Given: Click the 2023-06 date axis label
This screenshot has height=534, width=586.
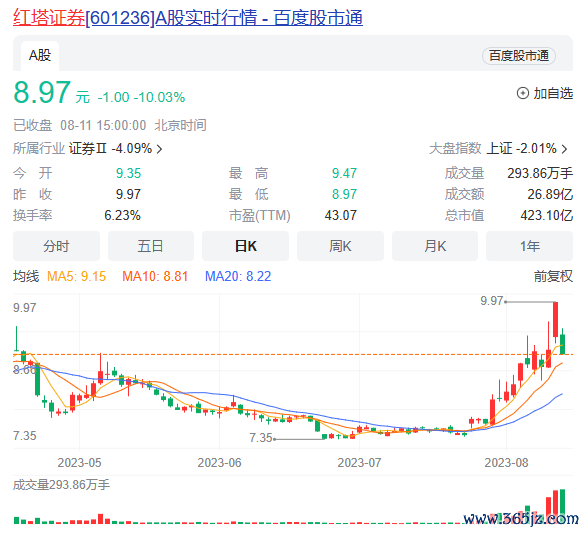Looking at the screenshot, I should (x=219, y=463).
